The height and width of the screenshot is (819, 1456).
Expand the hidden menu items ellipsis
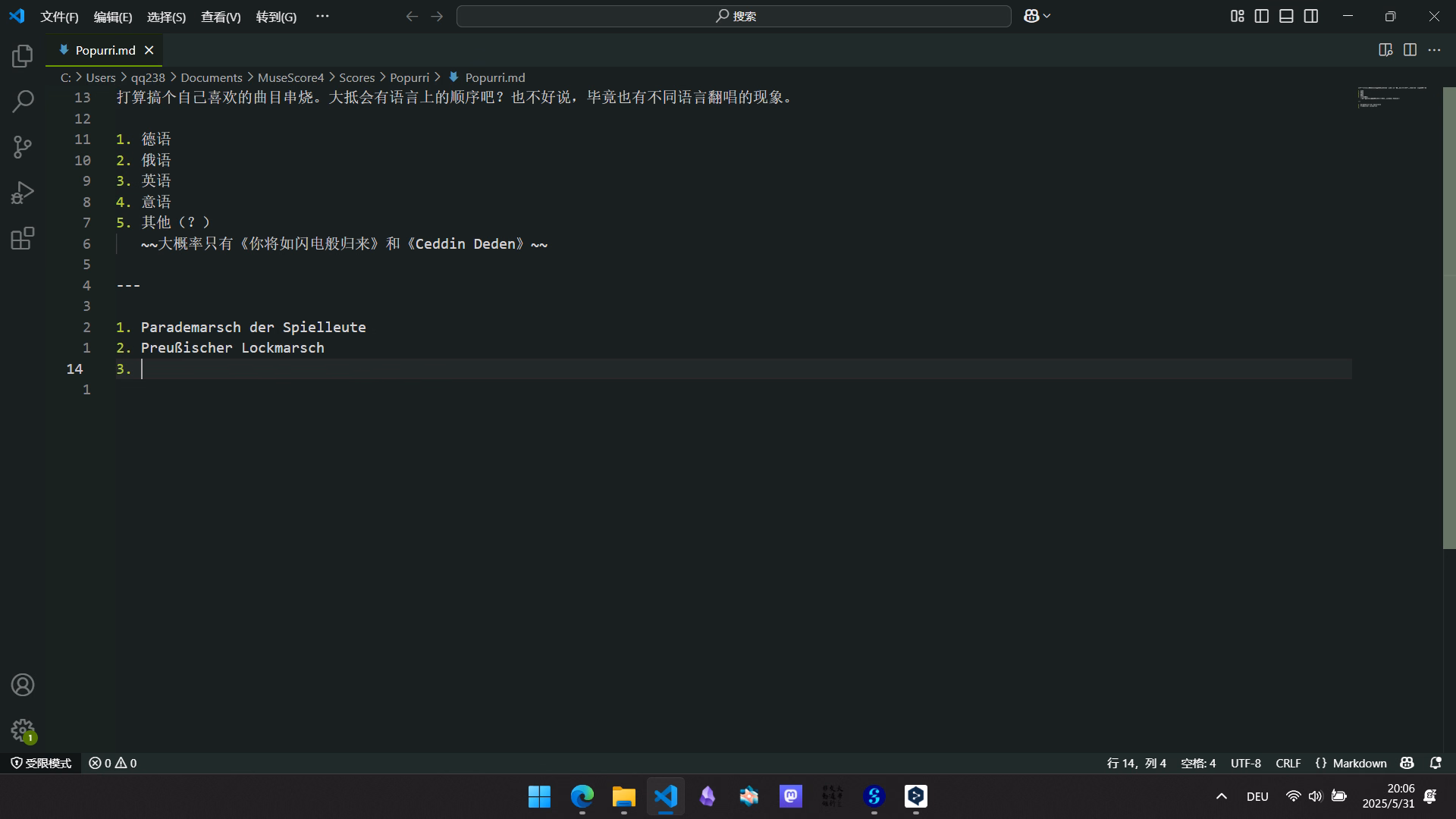click(x=322, y=16)
